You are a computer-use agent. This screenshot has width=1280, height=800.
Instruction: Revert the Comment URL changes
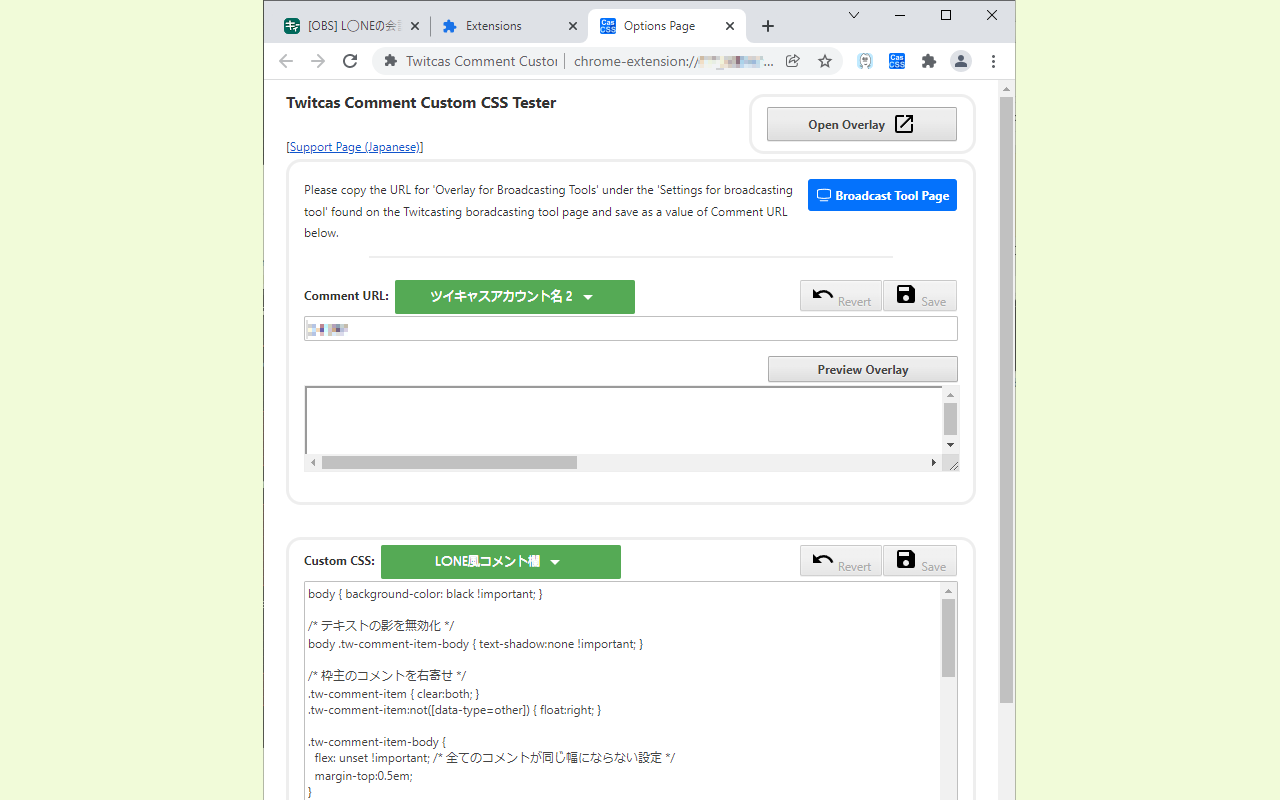(841, 296)
